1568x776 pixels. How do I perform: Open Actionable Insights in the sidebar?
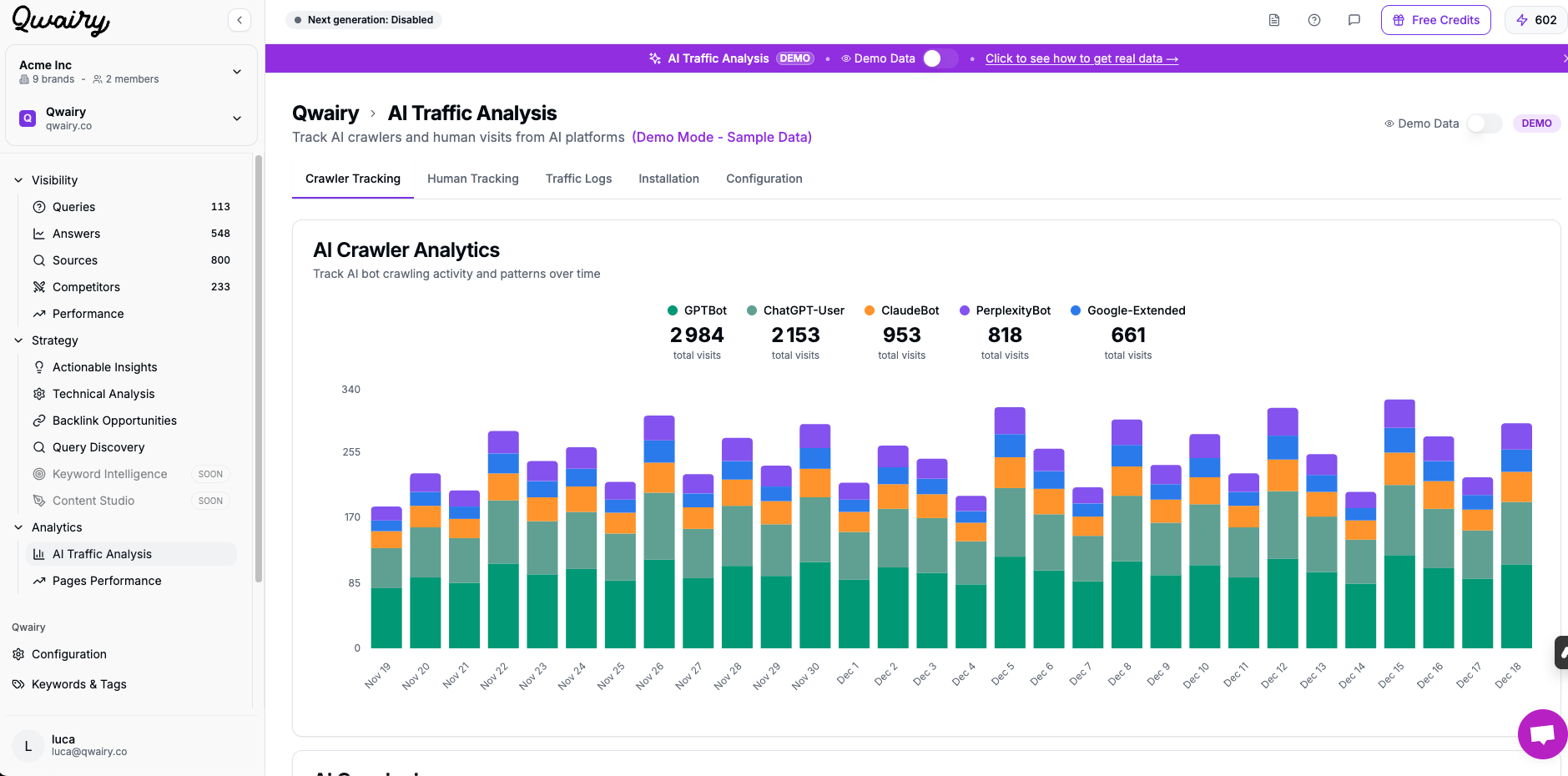[x=131, y=367]
